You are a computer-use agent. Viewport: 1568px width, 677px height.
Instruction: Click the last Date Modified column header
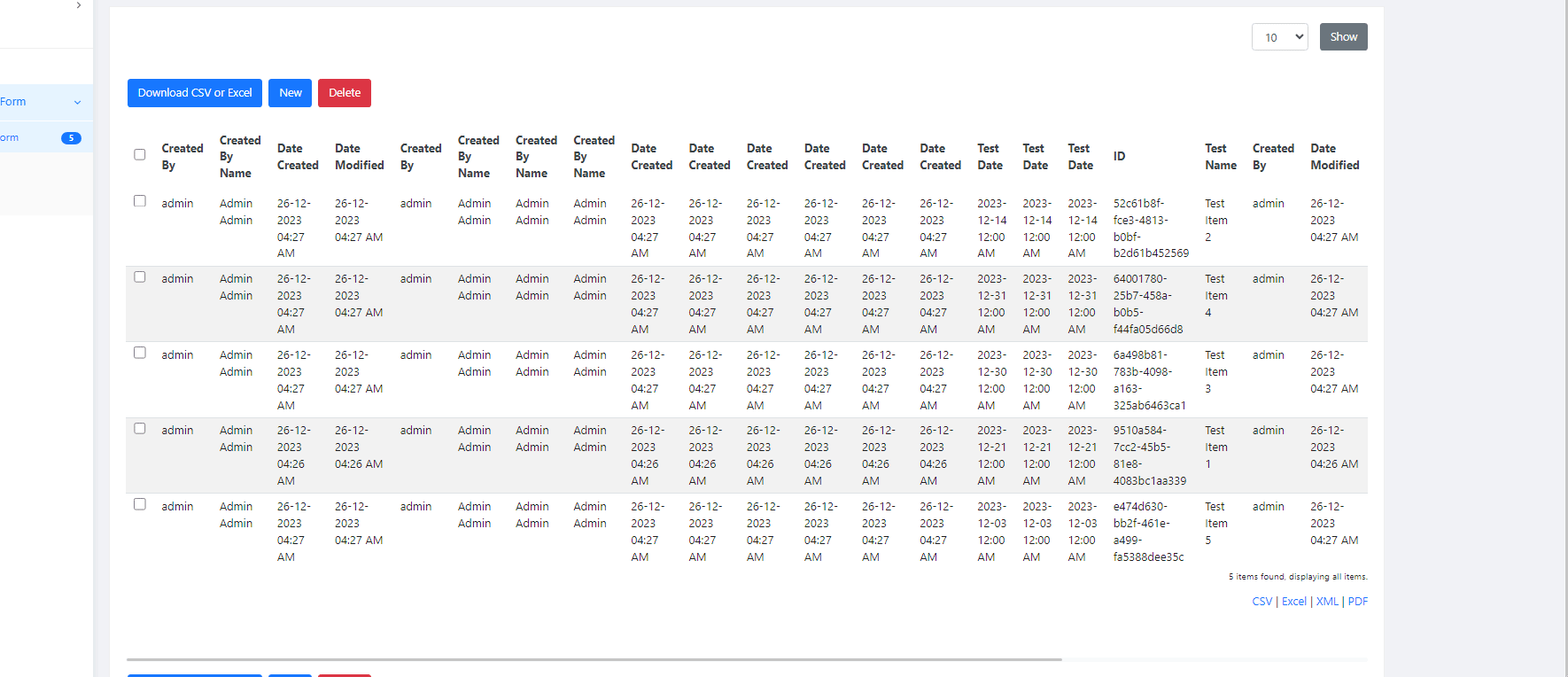[x=1334, y=157]
